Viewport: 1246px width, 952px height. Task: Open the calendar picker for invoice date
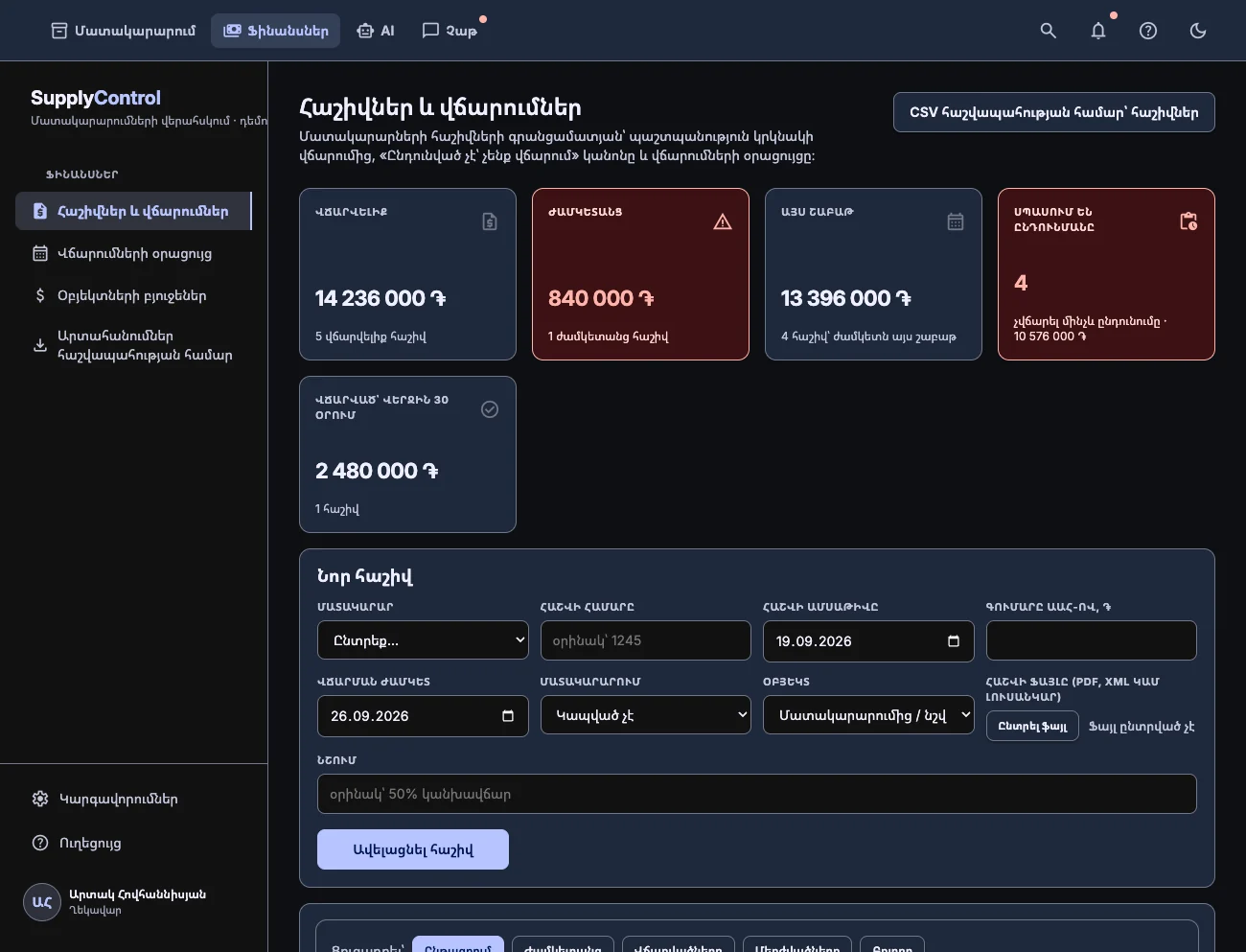click(954, 640)
